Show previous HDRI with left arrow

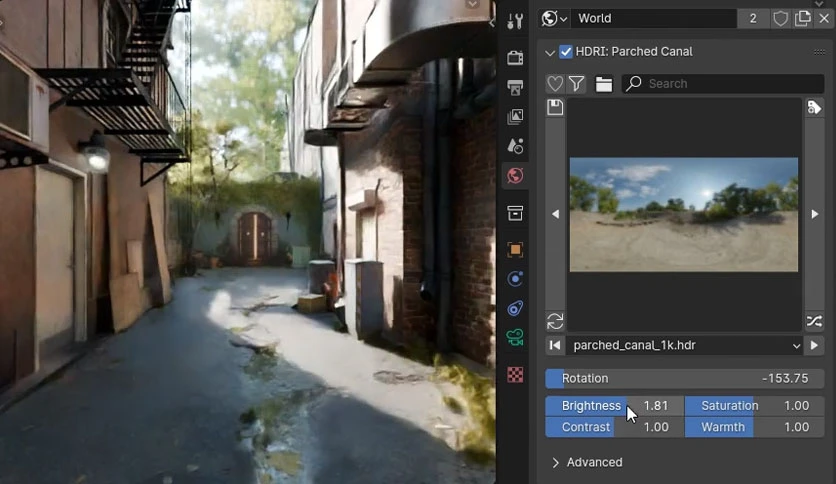(555, 214)
